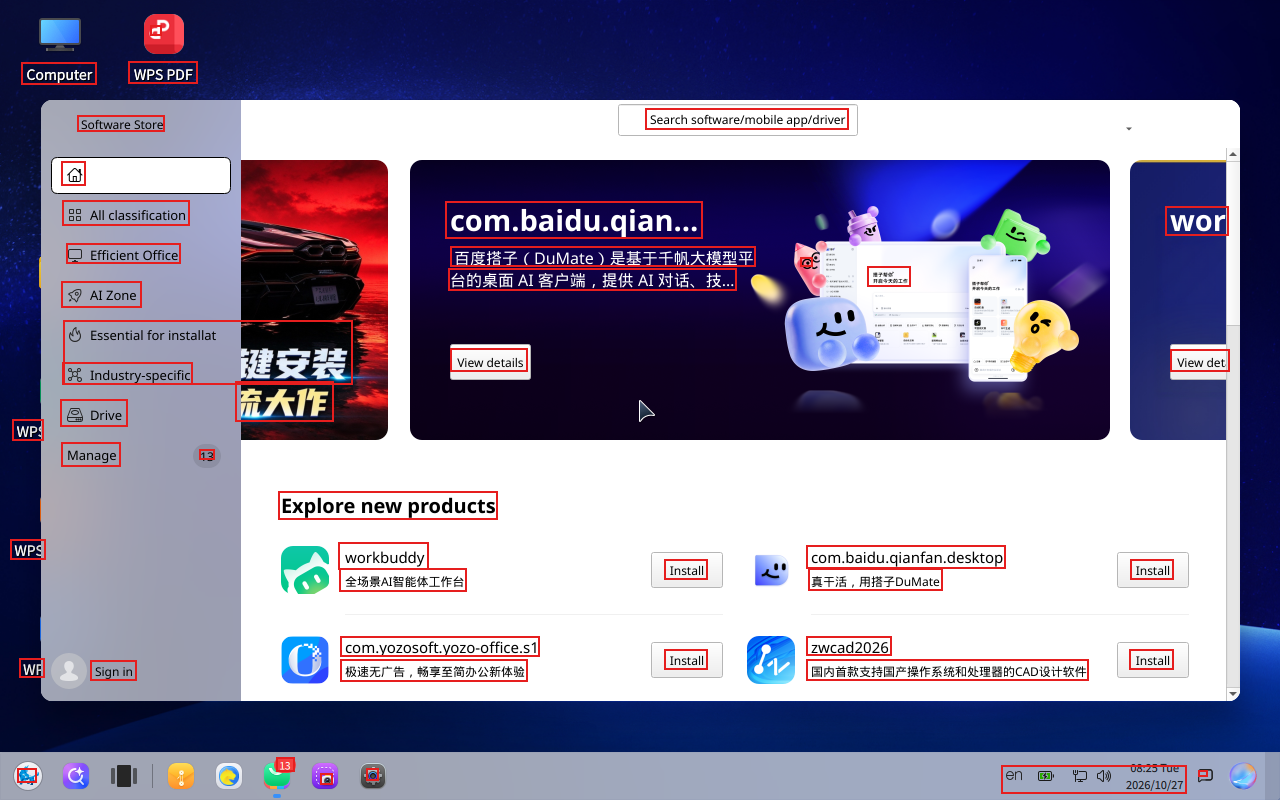Screen dimensions: 1280x800
Task: Click the zwcad2026 app icon
Action: point(771,660)
